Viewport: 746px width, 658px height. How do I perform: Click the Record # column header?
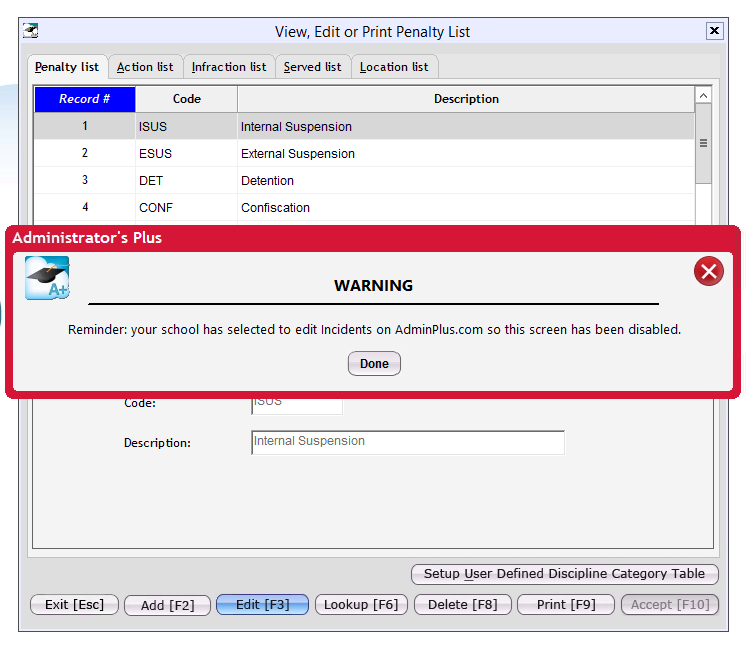85,99
